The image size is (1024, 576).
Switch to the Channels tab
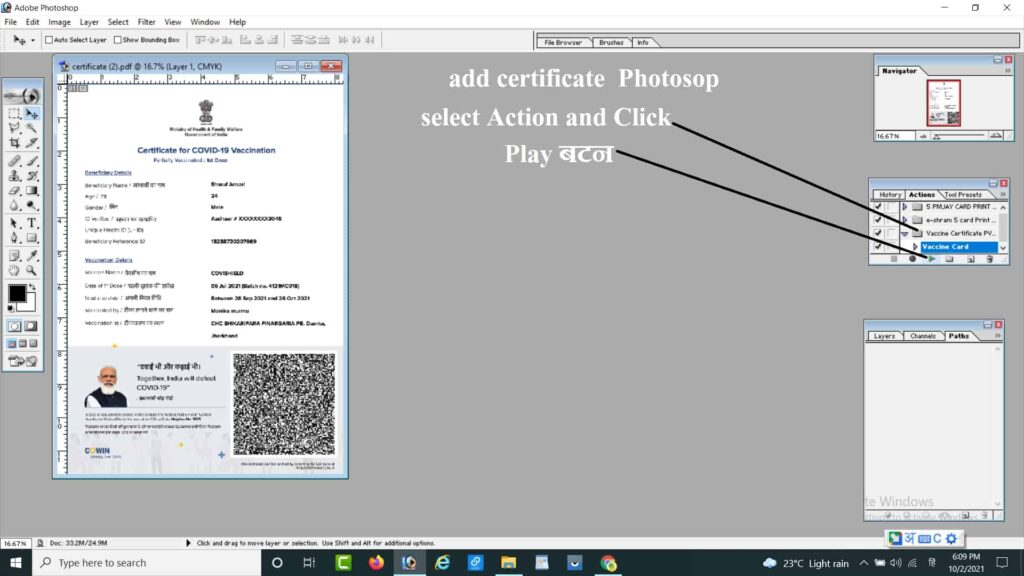923,336
